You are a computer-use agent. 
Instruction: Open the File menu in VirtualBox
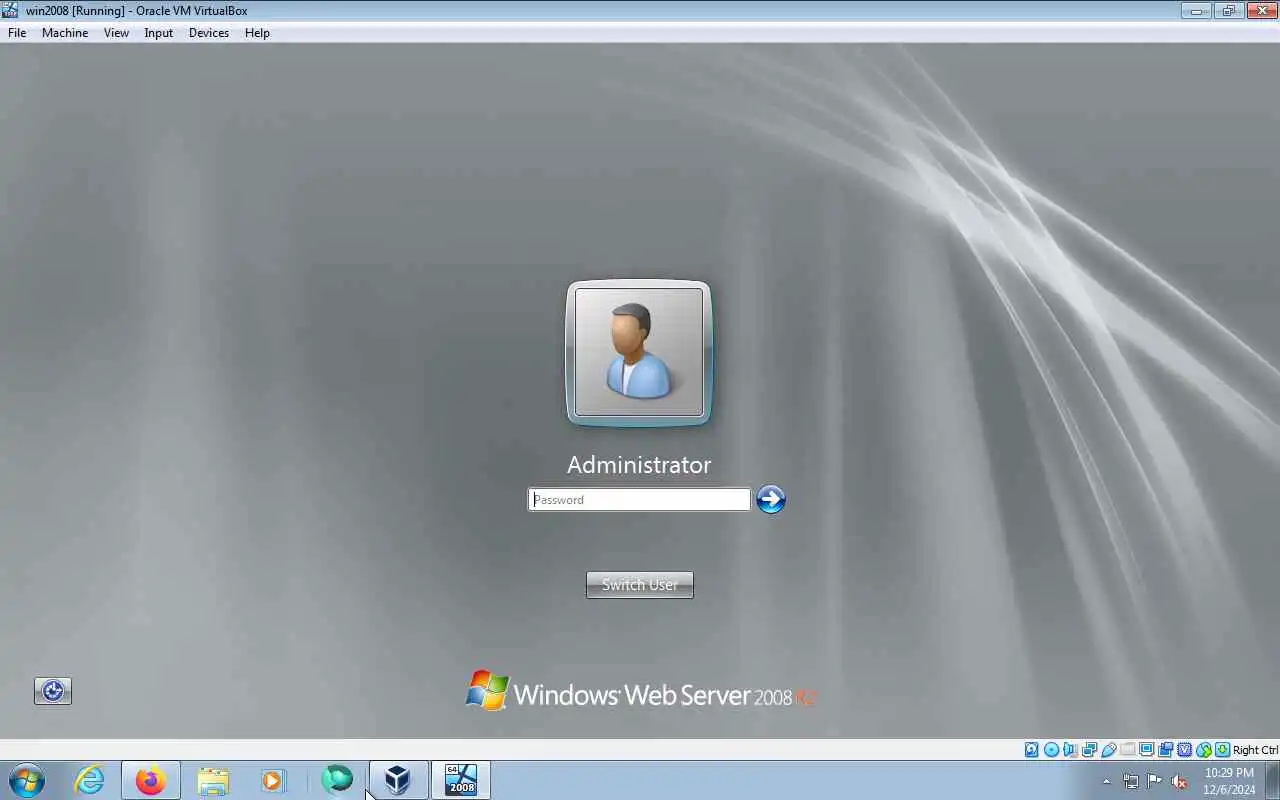(x=17, y=33)
